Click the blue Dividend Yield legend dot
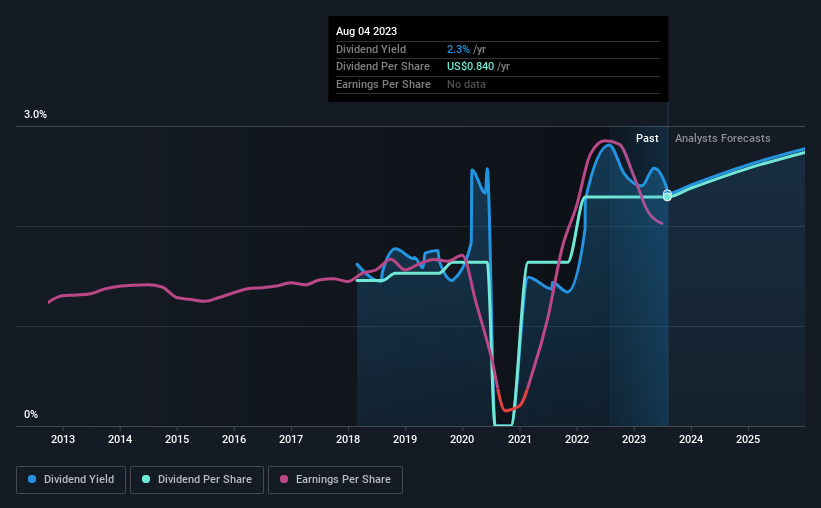Image resolution: width=821 pixels, height=508 pixels. 32,479
